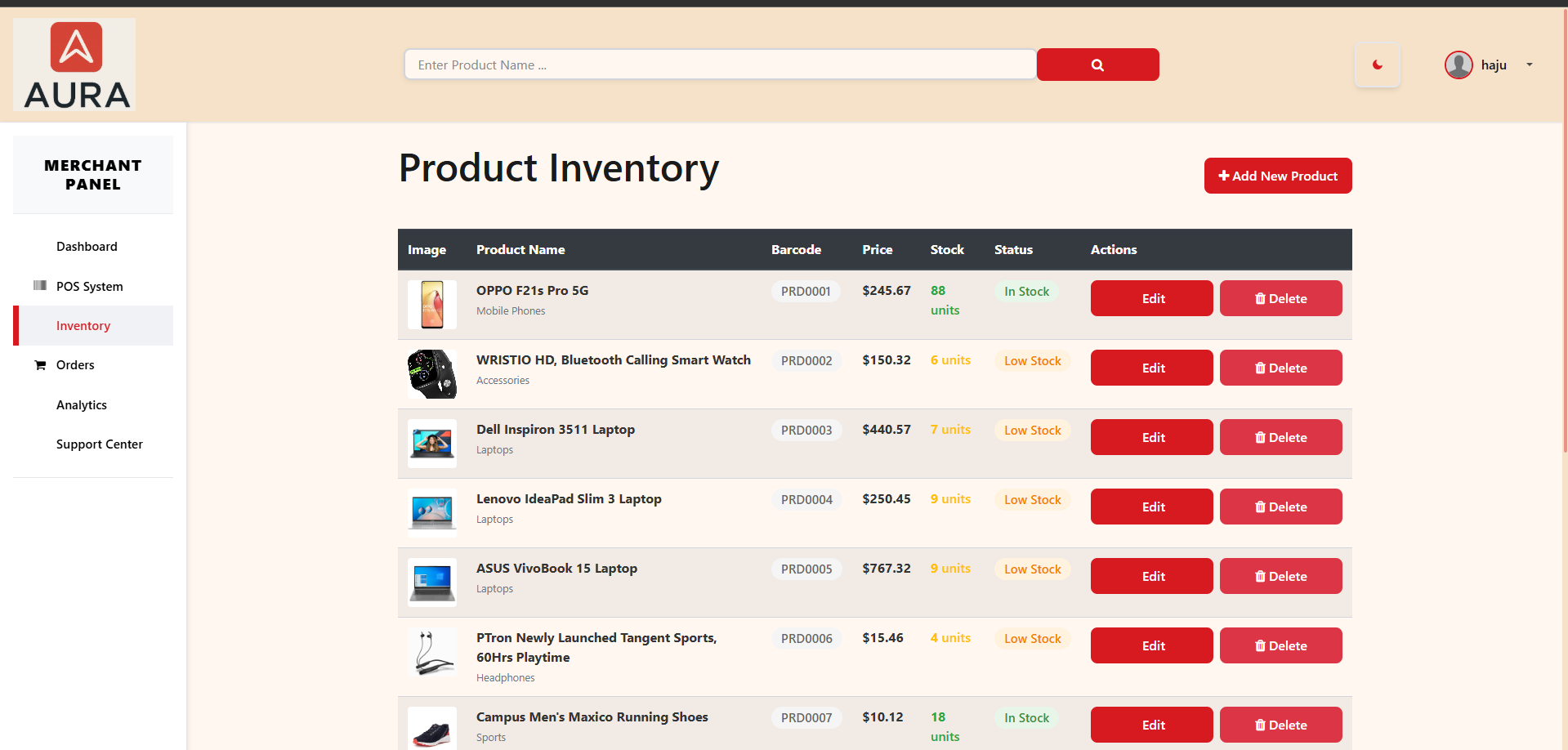Image resolution: width=1568 pixels, height=750 pixels.
Task: Edit the Campus Men's Maxico Running Shoes
Action: (x=1152, y=725)
